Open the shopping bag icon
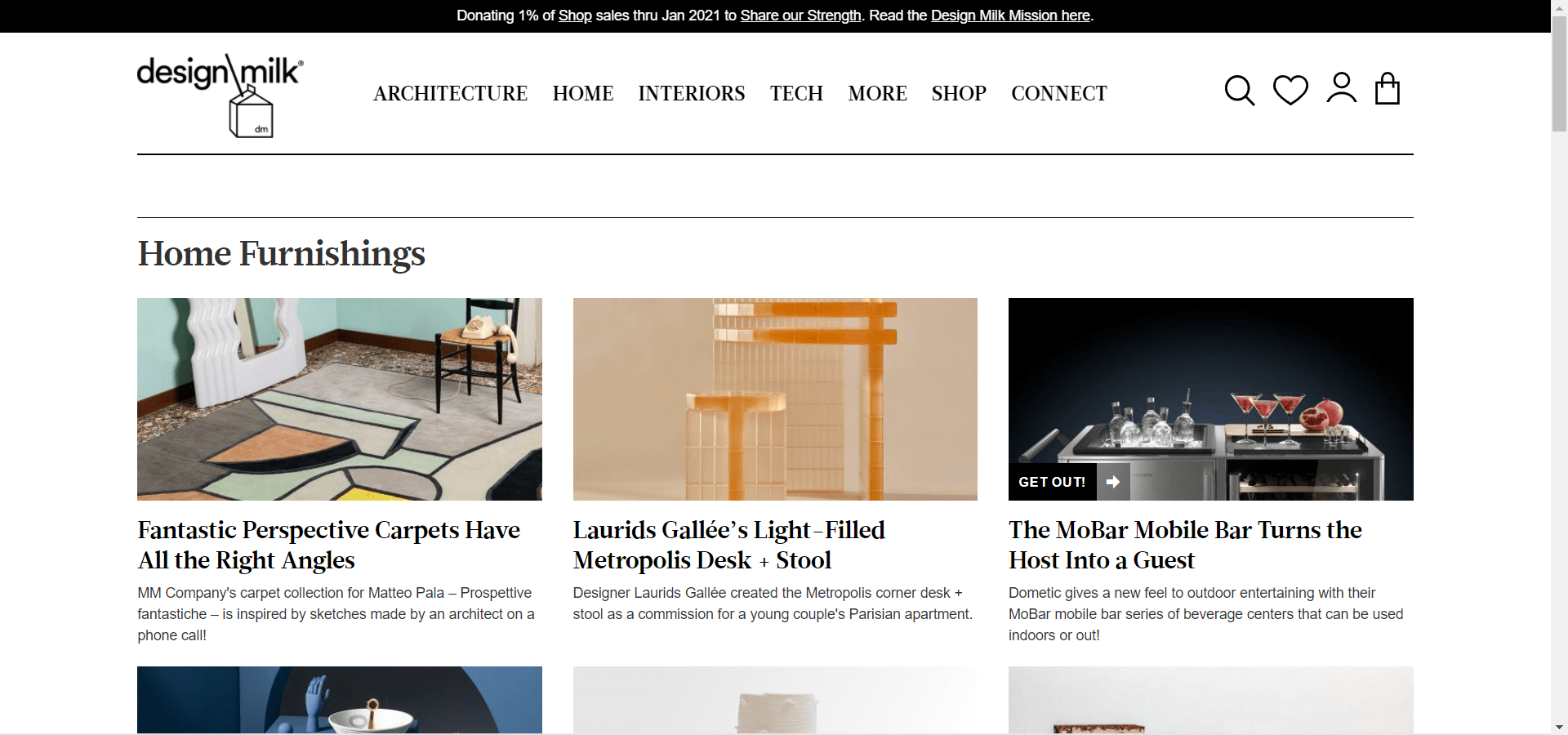1568x735 pixels. (1388, 88)
